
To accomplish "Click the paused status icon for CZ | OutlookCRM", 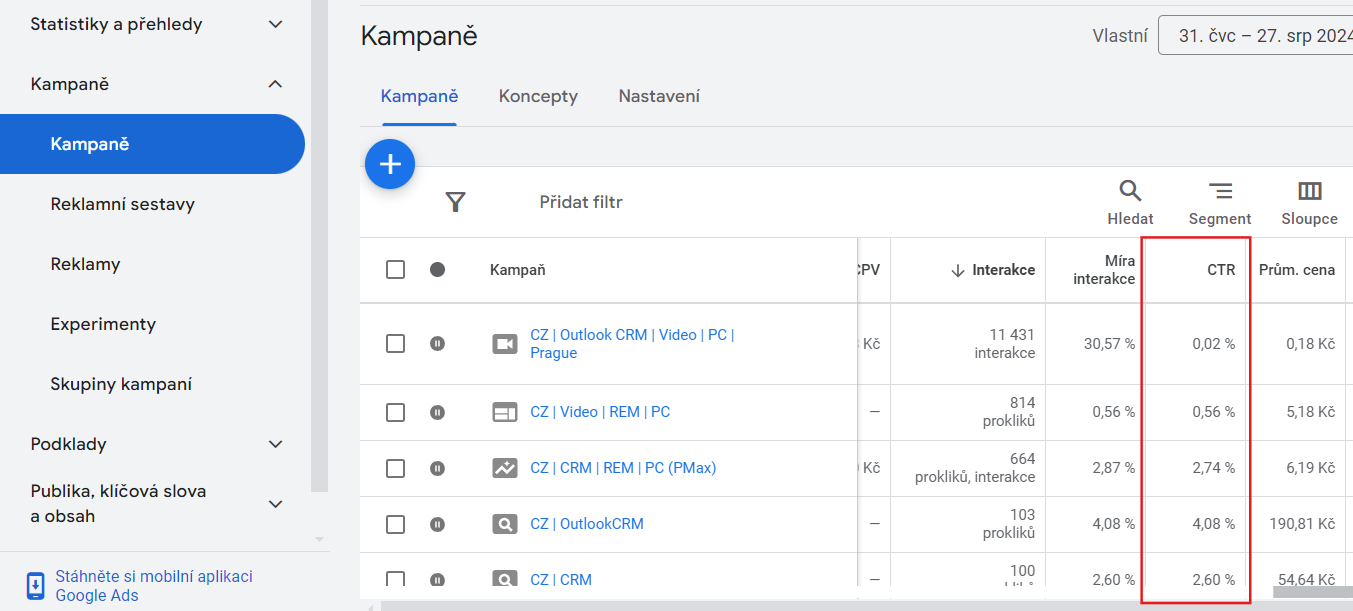I will coord(437,524).
